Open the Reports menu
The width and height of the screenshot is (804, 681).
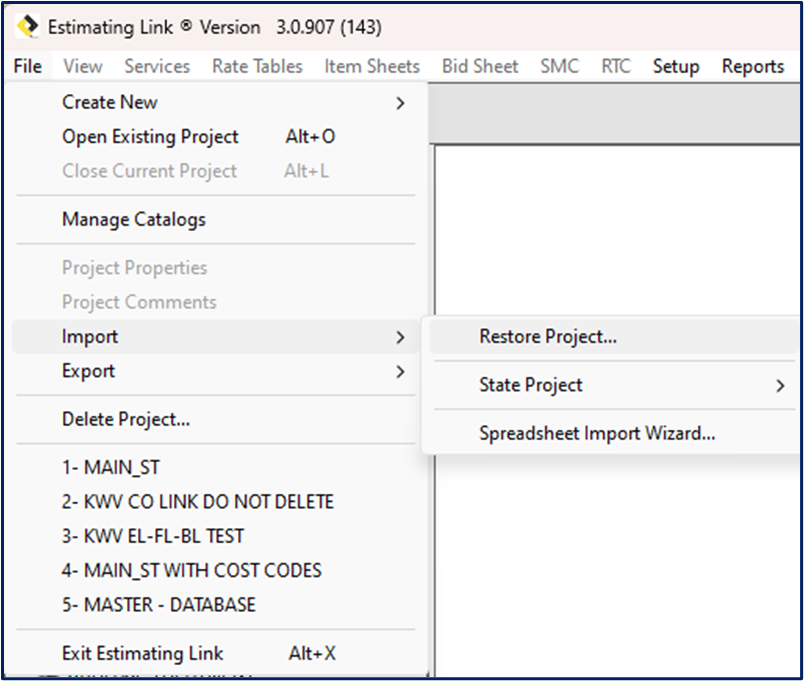click(x=753, y=66)
